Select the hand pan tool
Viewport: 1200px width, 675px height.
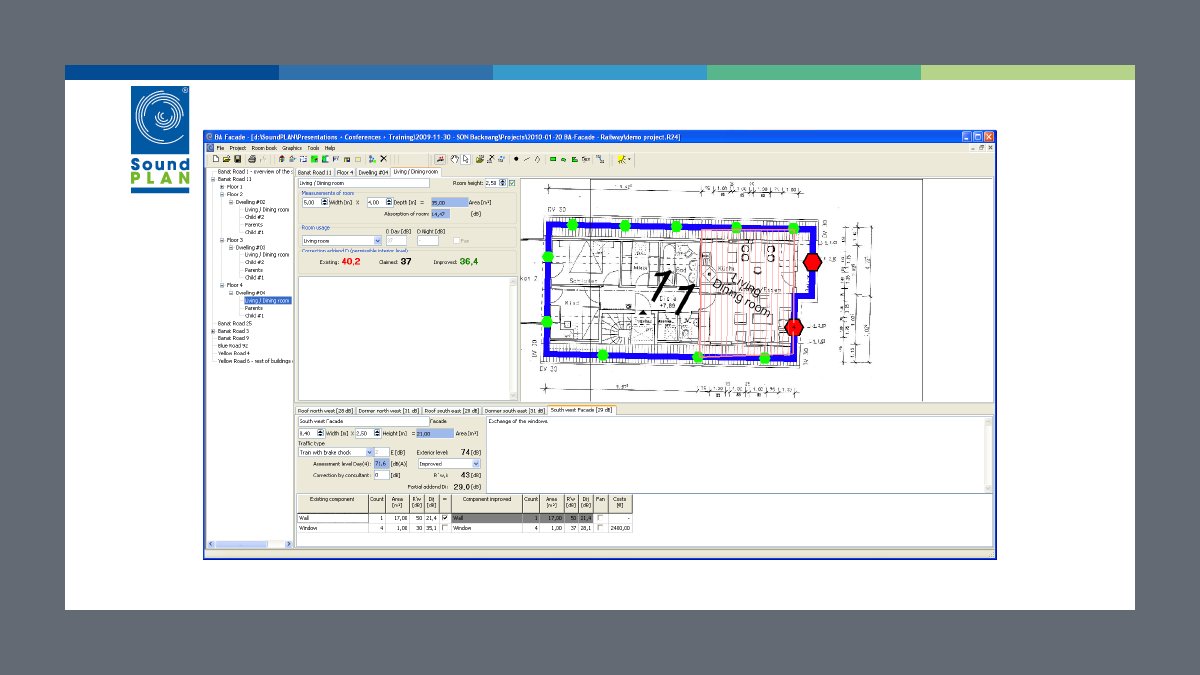(x=454, y=158)
